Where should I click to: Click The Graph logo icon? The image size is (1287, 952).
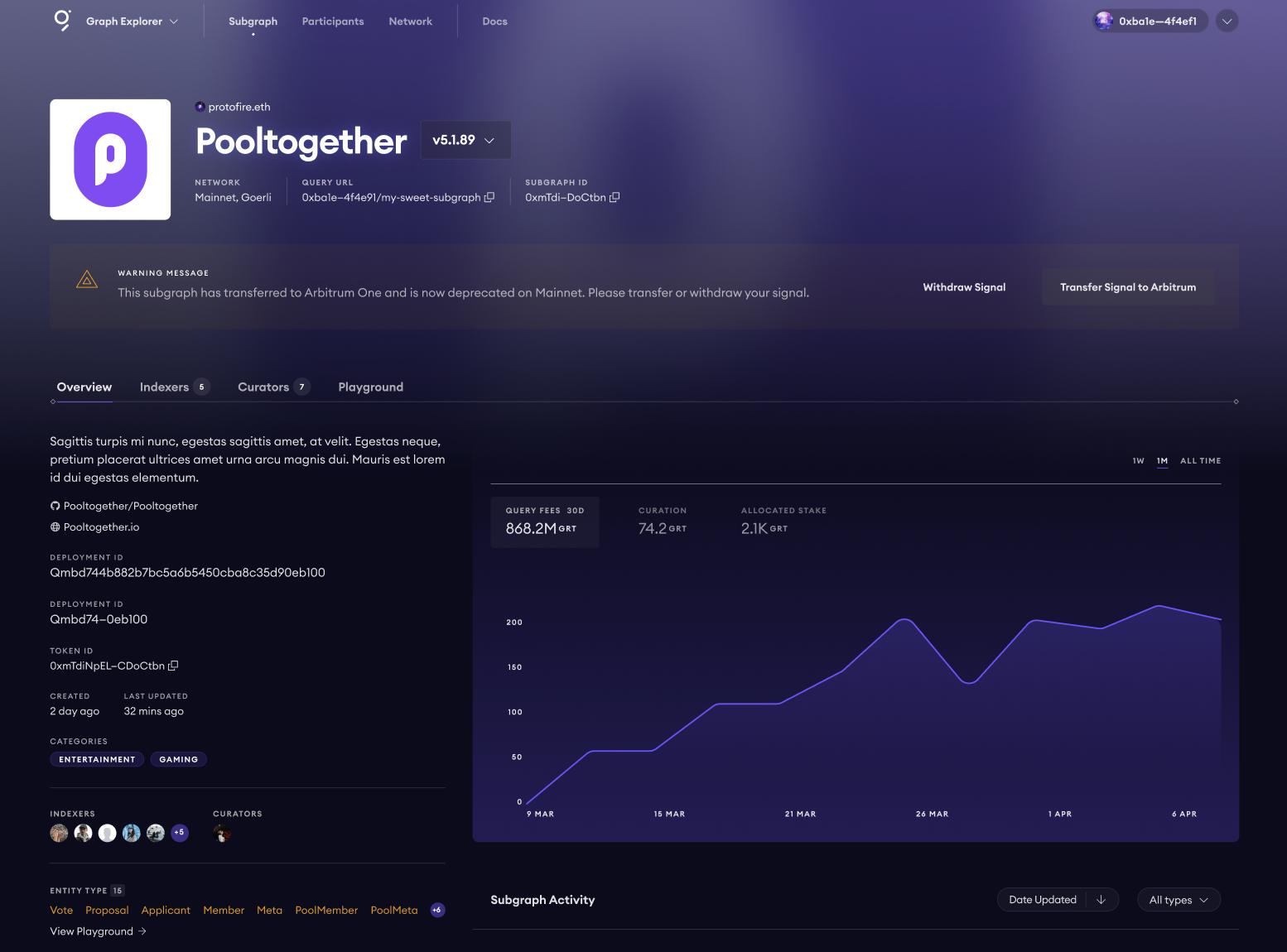(x=62, y=21)
